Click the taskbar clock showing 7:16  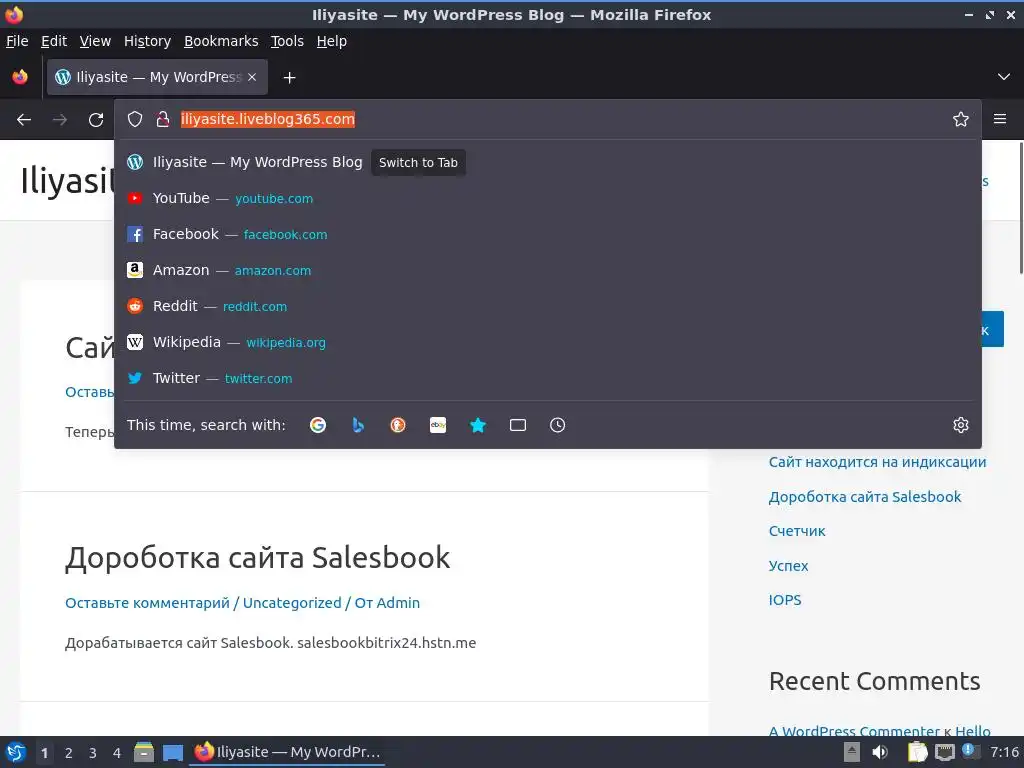[1004, 752]
